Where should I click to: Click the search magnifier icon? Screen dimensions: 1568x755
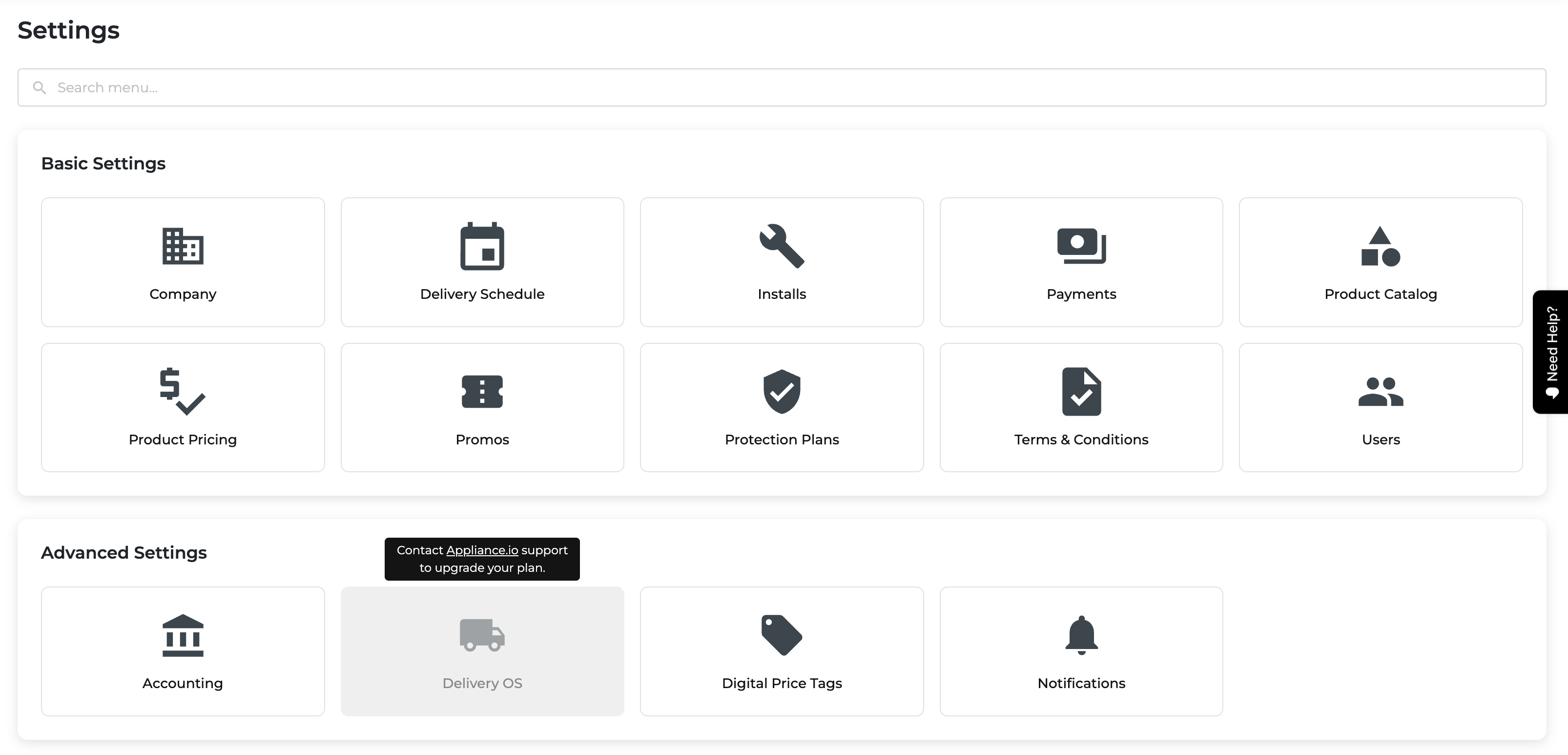pos(40,88)
